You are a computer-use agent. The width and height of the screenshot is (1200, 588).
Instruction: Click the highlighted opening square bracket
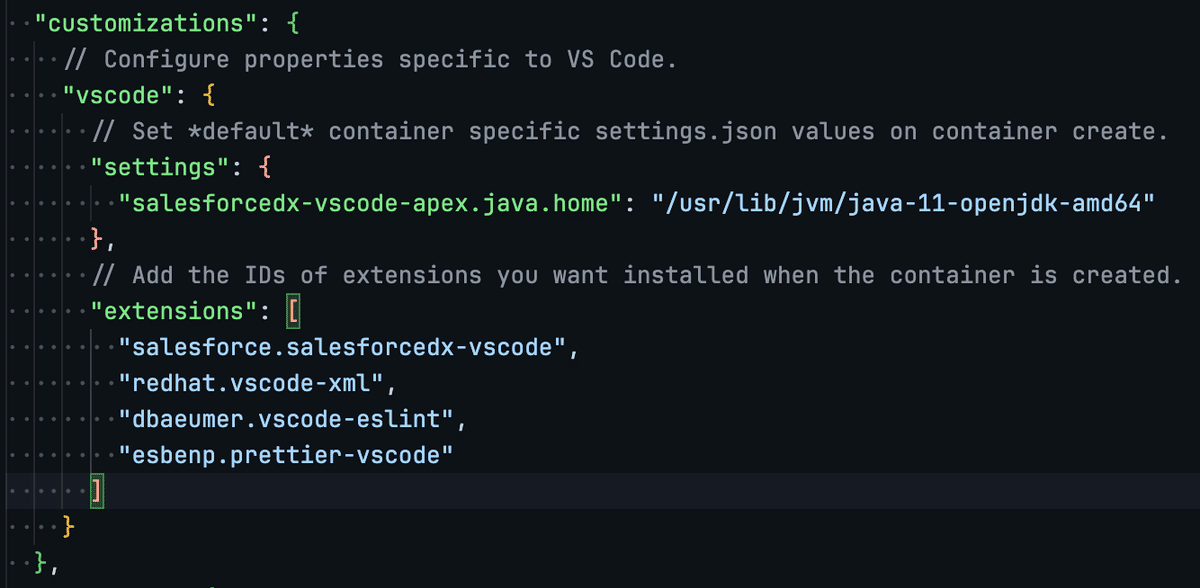pyautogui.click(x=293, y=311)
